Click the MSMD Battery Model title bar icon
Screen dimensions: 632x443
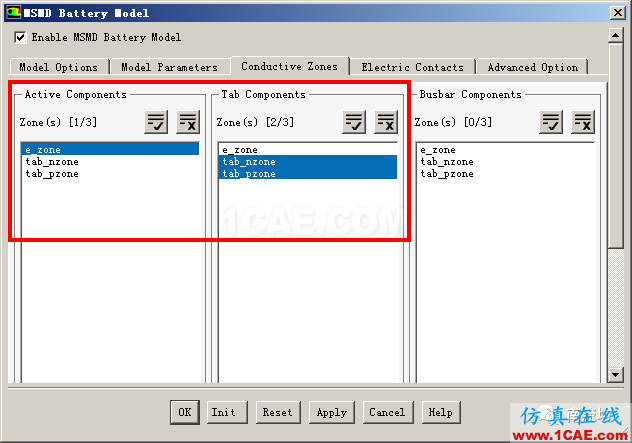(x=13, y=13)
